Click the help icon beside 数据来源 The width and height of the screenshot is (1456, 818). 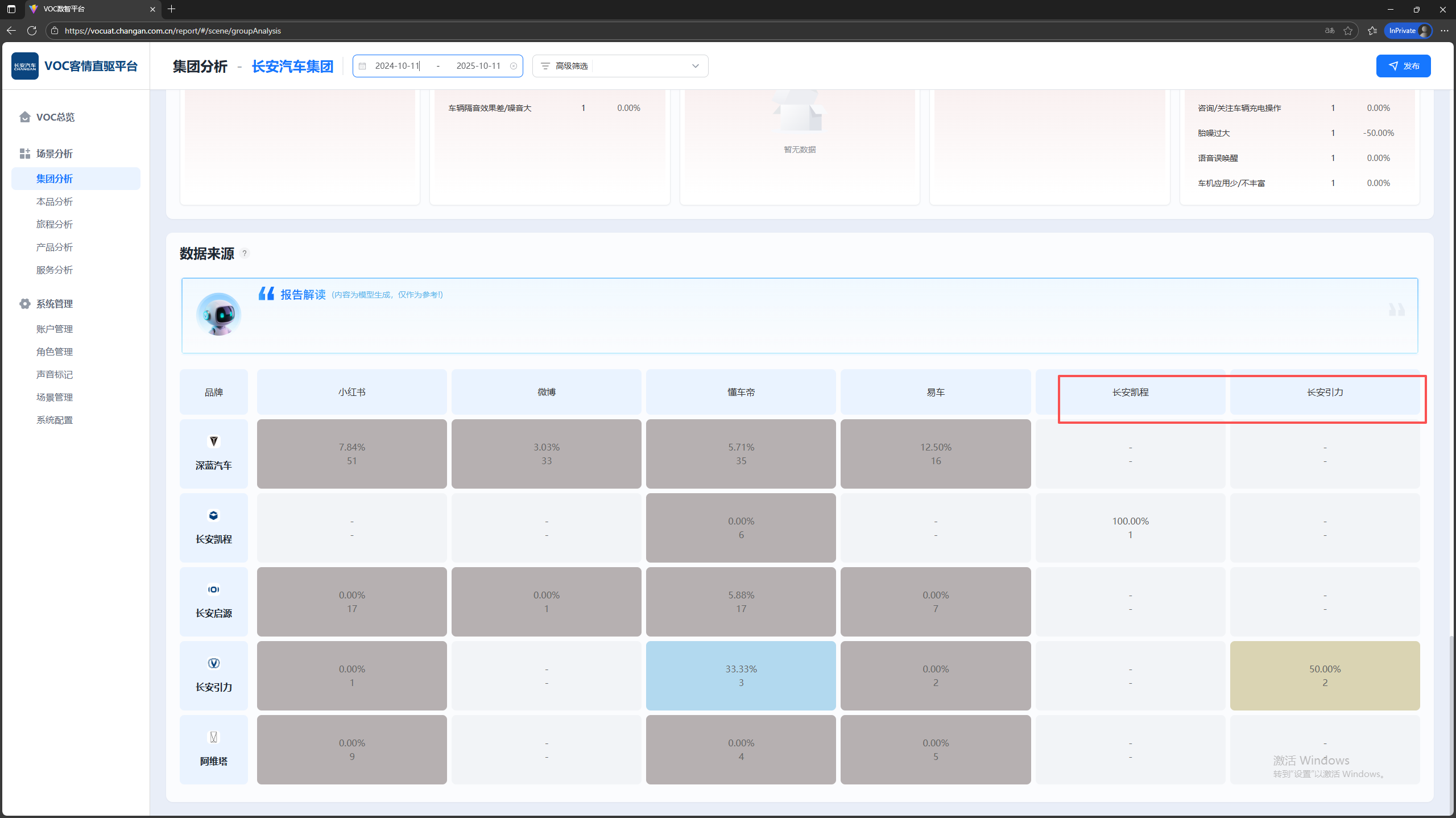(x=245, y=254)
